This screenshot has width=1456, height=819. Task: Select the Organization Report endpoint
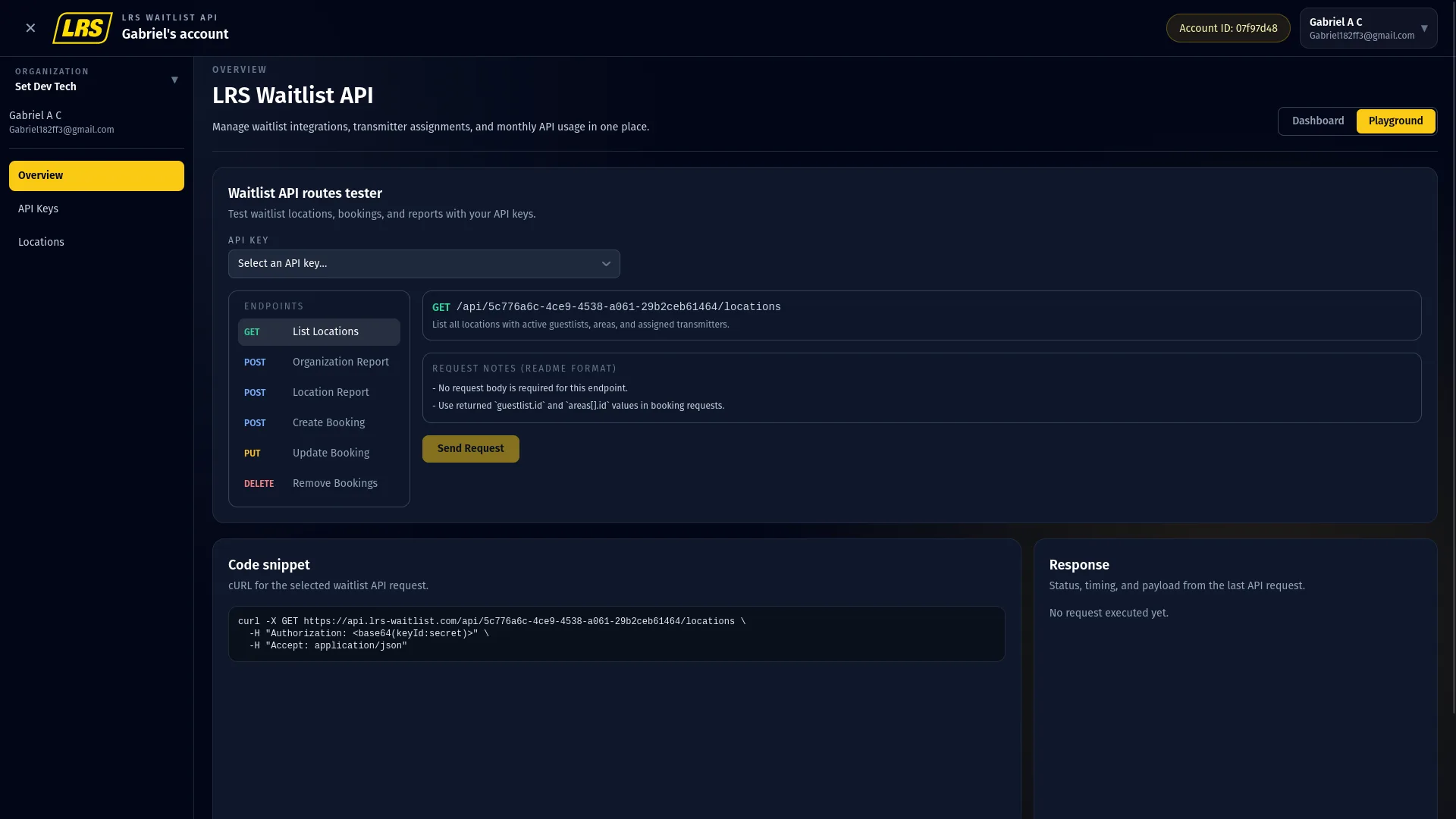(318, 362)
